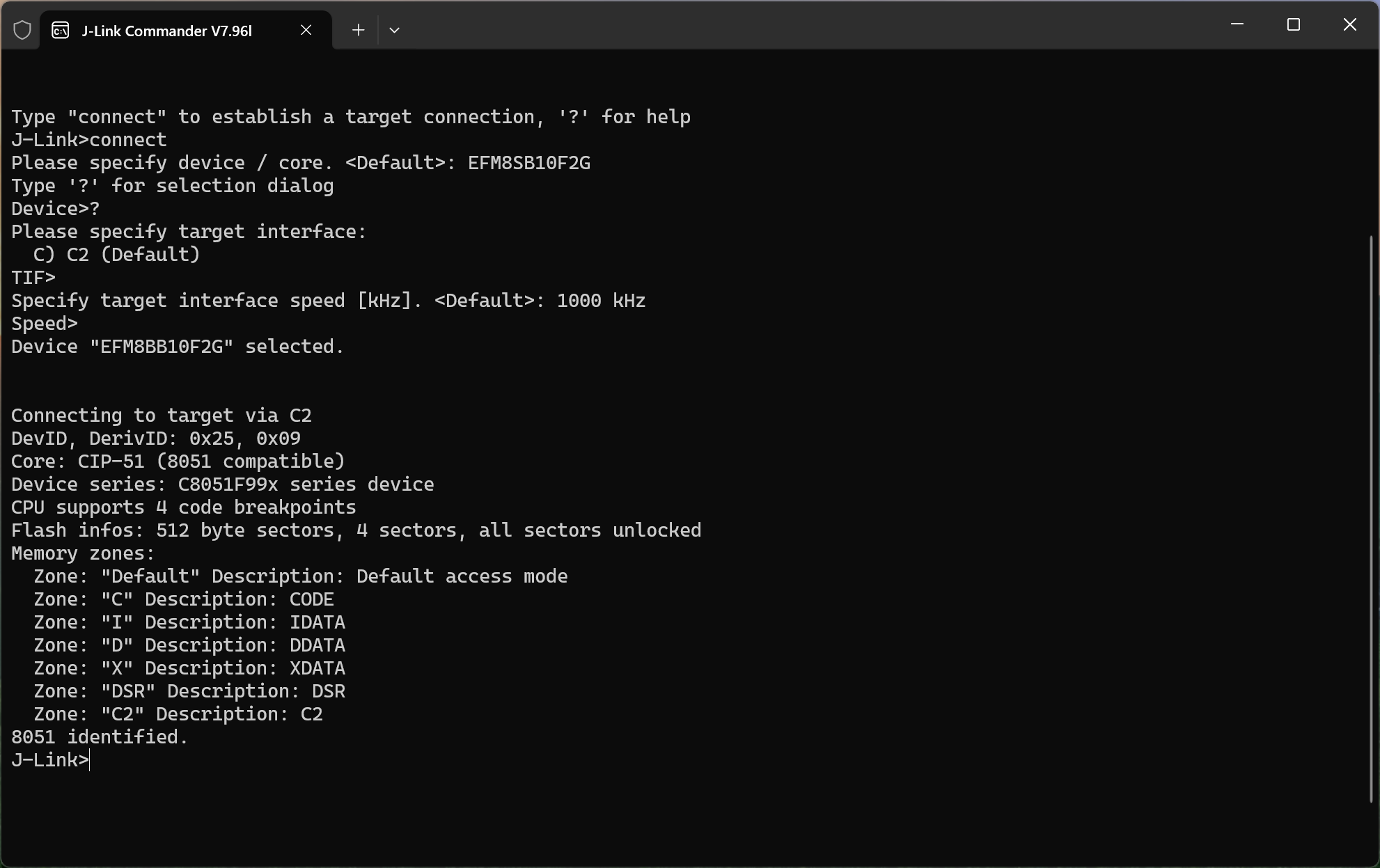This screenshot has height=868, width=1380.
Task: Click the scrollbar track above the thumb
Action: [x=1371, y=139]
